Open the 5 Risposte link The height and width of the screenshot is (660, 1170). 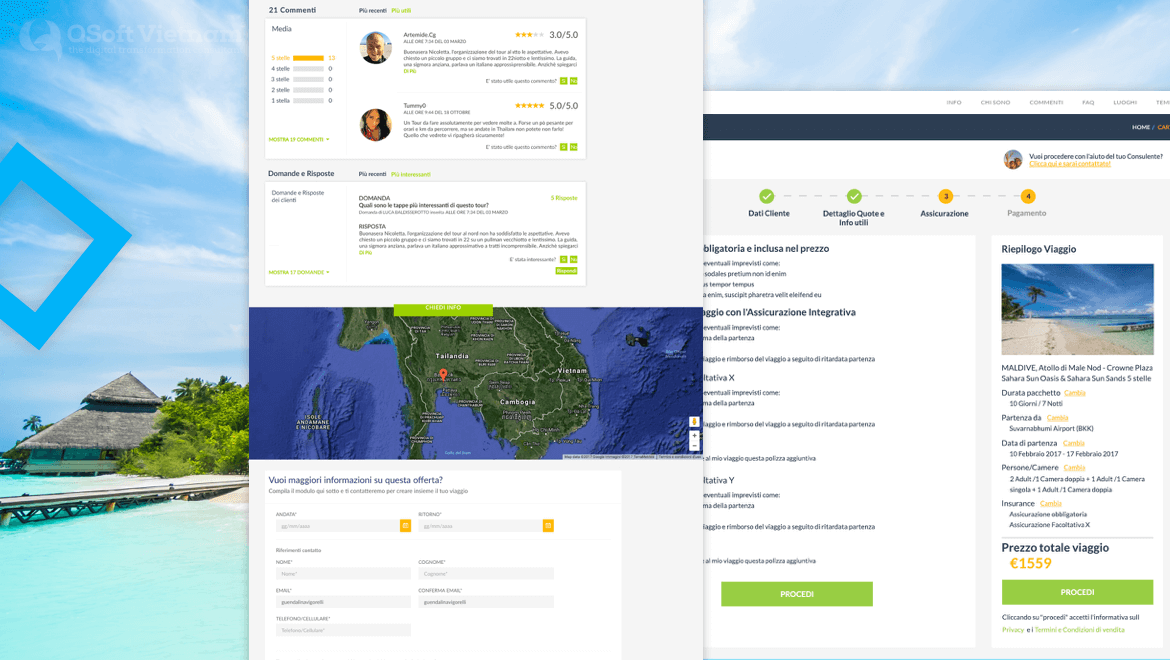click(x=564, y=198)
